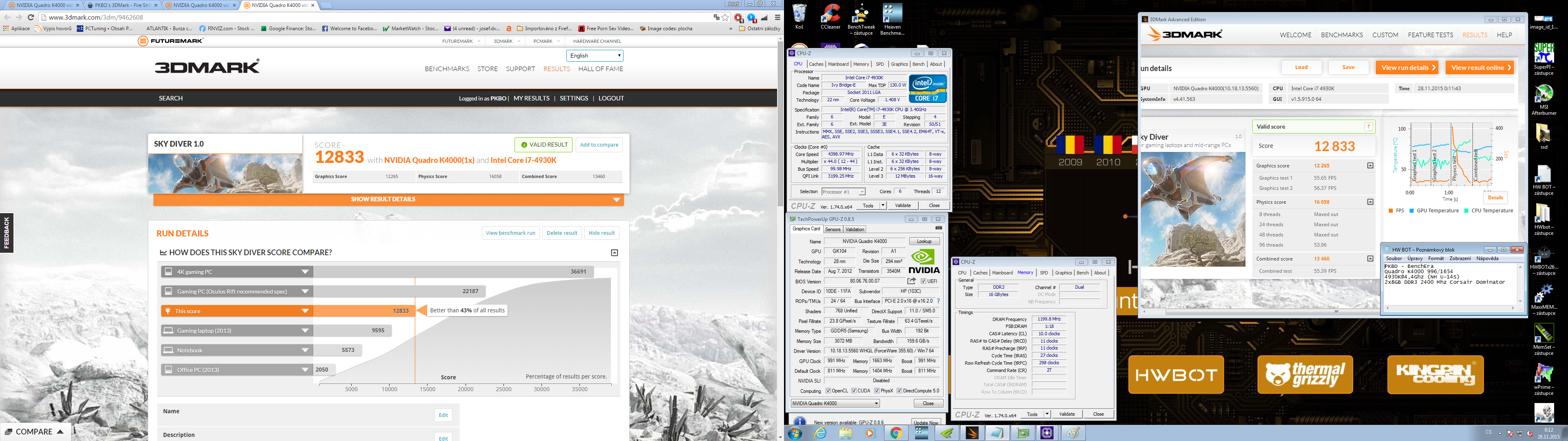Expand SHOW RESULT DETAILS bar

[388, 199]
